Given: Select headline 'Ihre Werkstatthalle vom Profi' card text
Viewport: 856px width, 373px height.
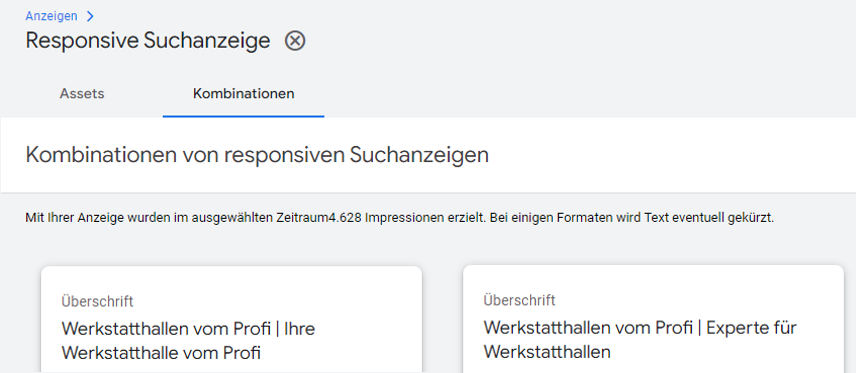Looking at the screenshot, I should tap(188, 341).
